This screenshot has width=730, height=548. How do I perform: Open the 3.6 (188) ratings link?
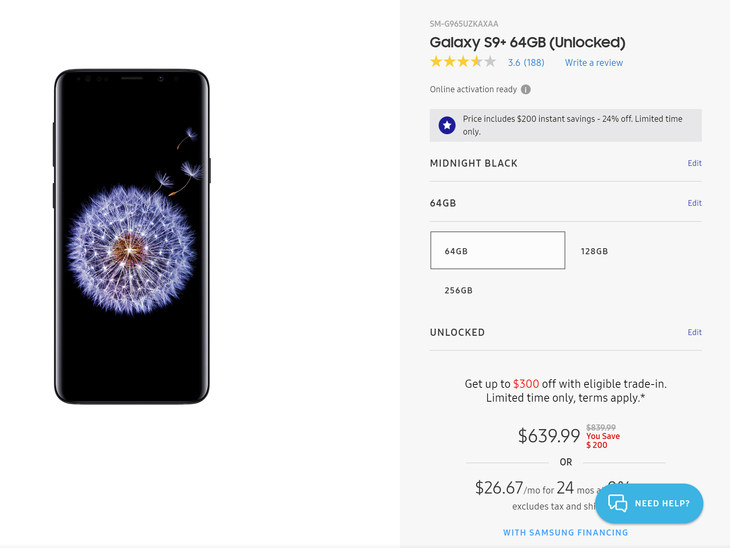(526, 62)
